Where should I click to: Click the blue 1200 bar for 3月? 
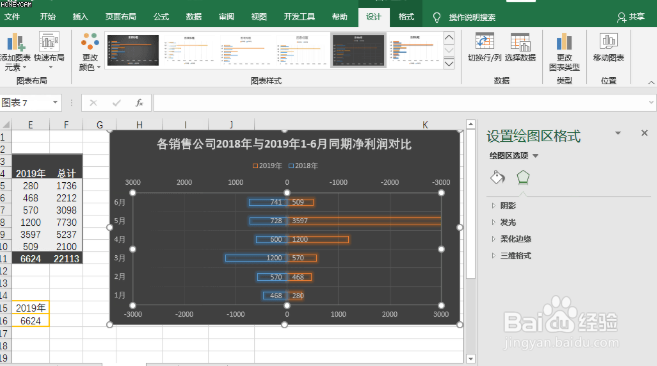click(x=256, y=258)
